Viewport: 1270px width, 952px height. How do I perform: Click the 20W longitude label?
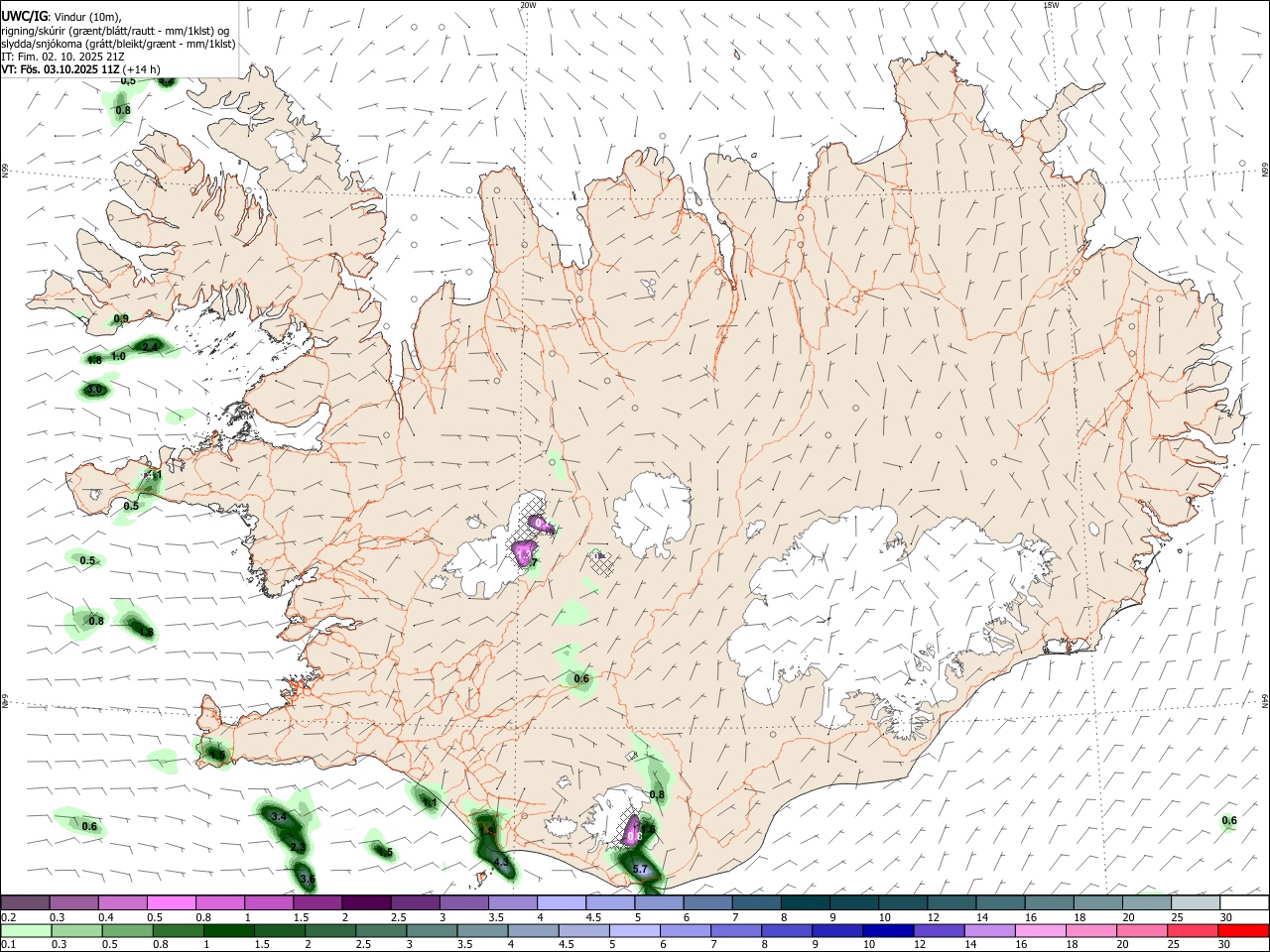(x=528, y=5)
